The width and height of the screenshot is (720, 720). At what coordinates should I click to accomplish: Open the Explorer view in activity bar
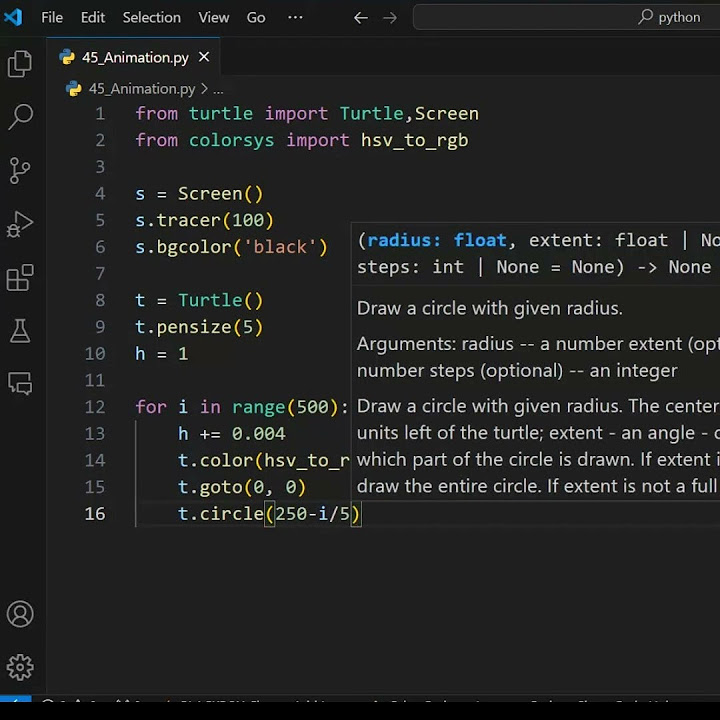pyautogui.click(x=20, y=63)
